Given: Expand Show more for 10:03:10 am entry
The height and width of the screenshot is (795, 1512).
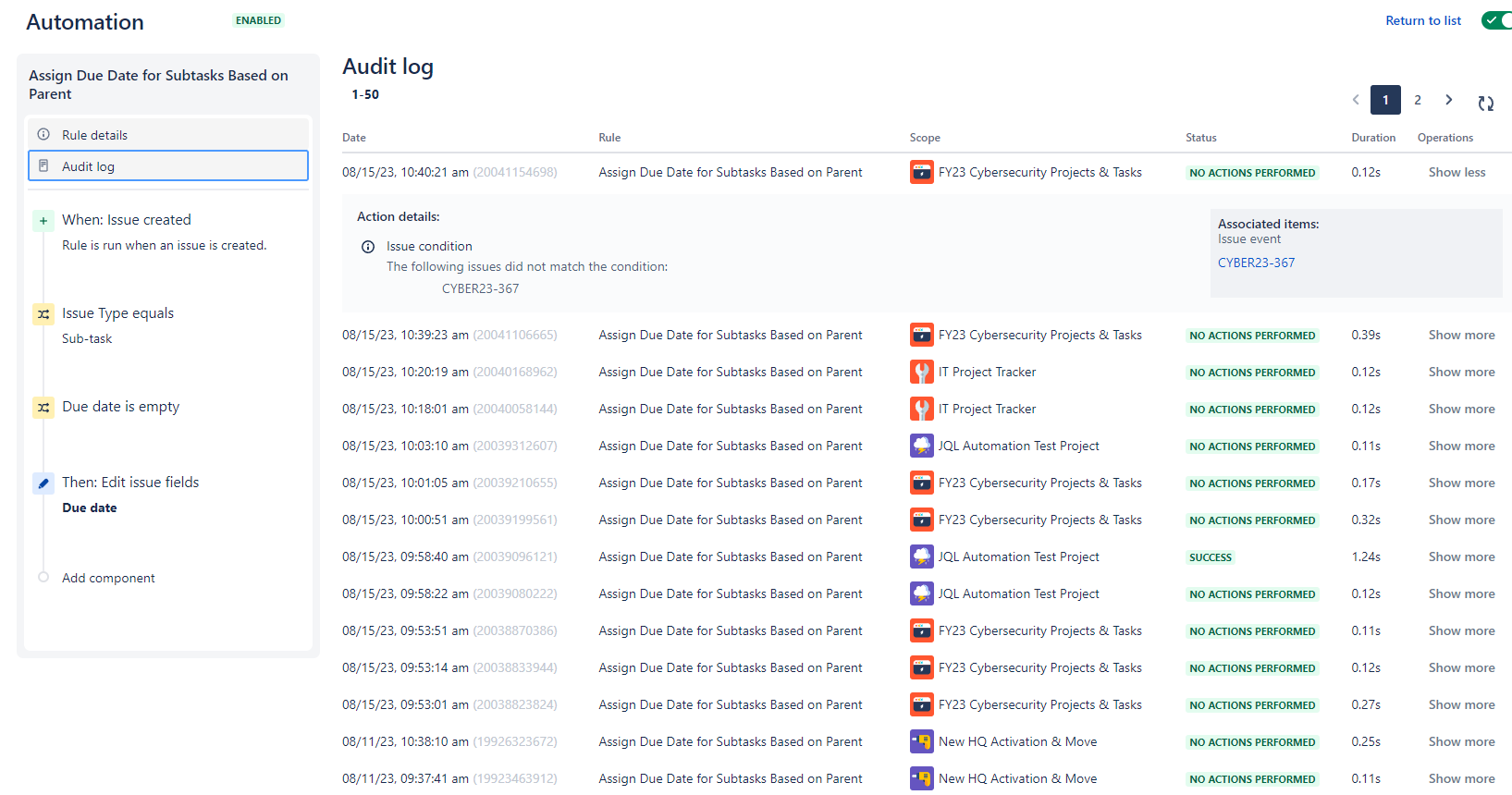Looking at the screenshot, I should coord(1461,446).
